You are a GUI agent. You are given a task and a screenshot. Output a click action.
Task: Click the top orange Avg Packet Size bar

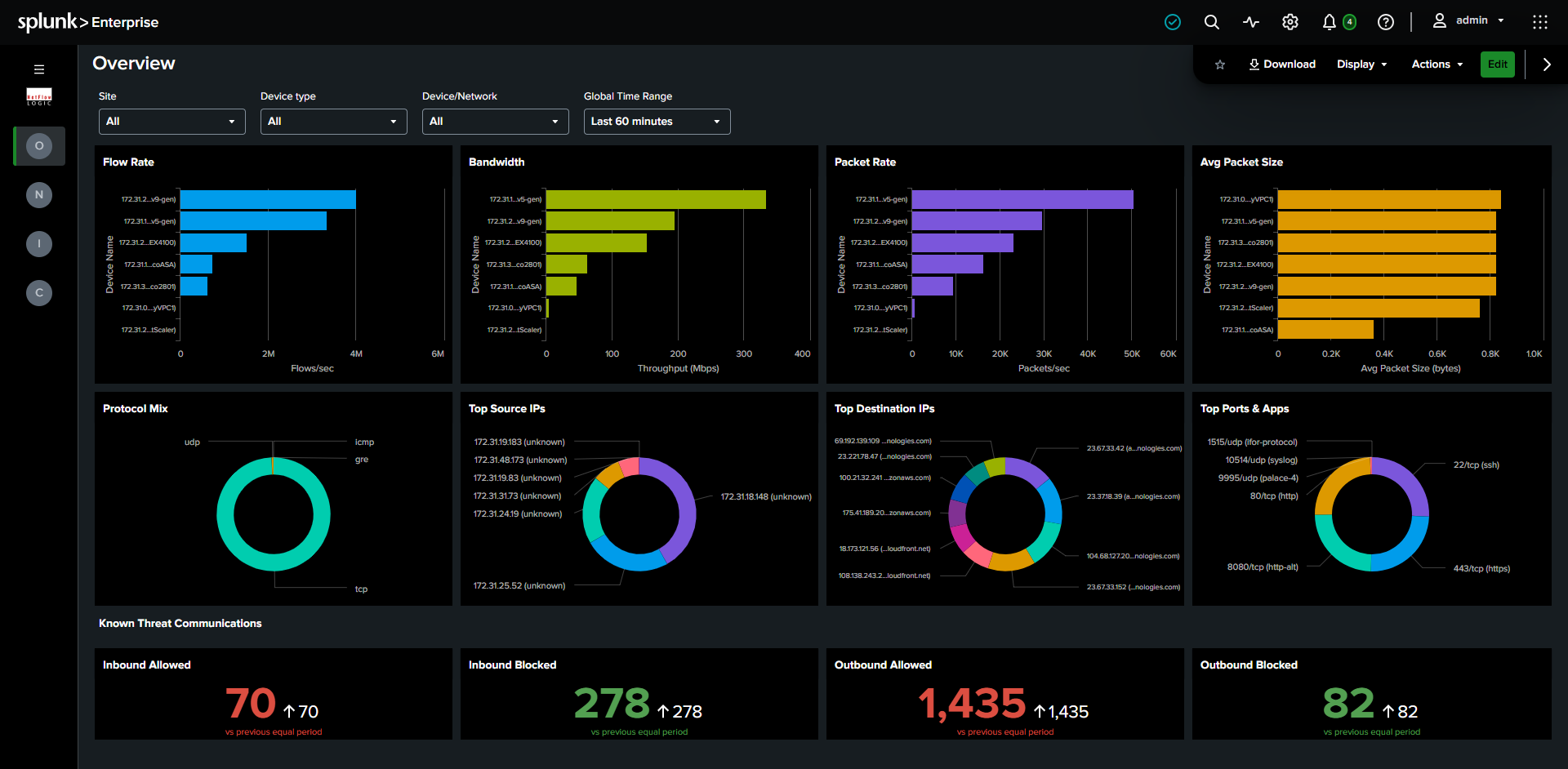(x=1389, y=200)
